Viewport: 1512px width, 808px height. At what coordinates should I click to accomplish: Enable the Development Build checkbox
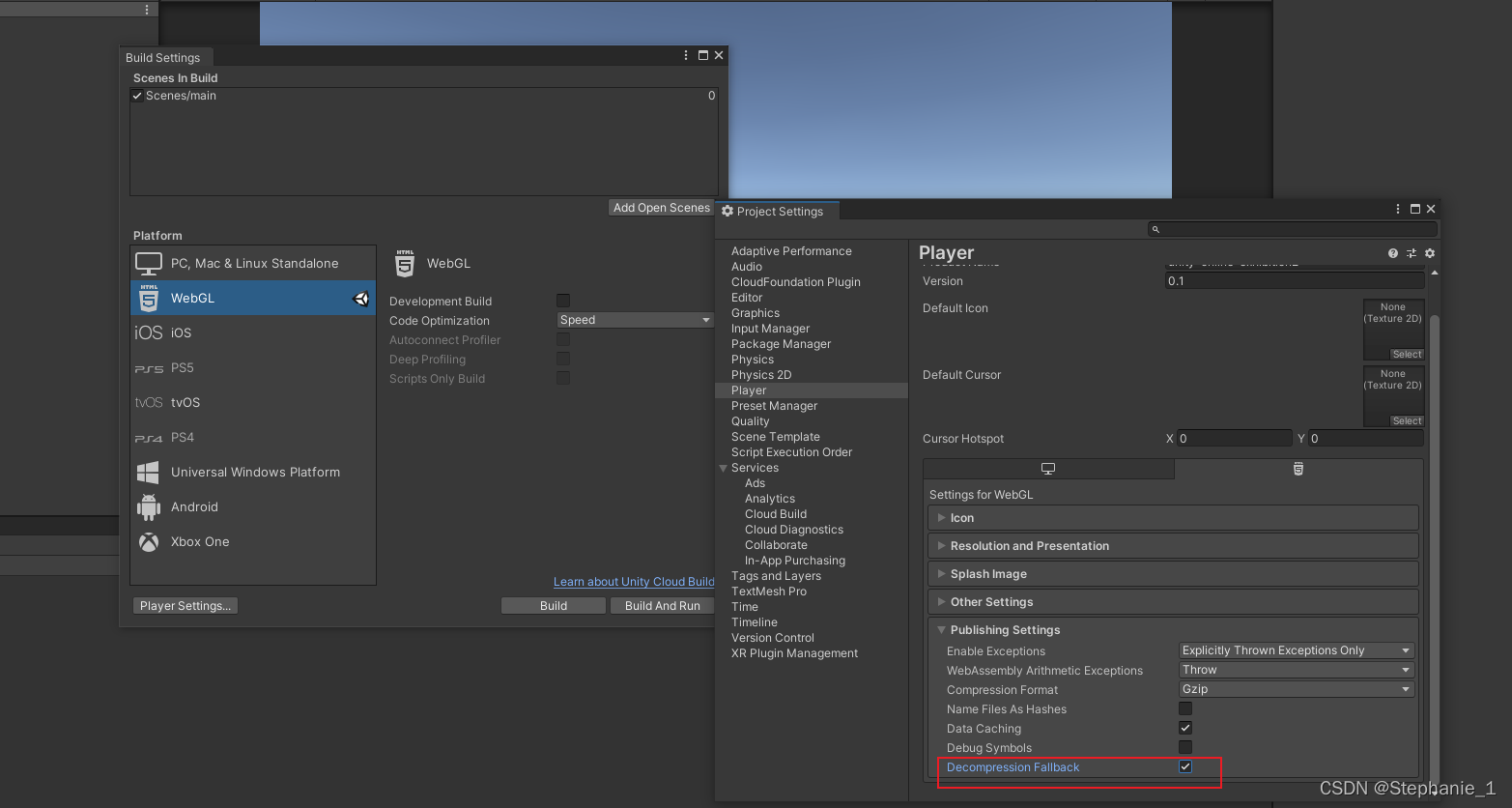point(563,300)
